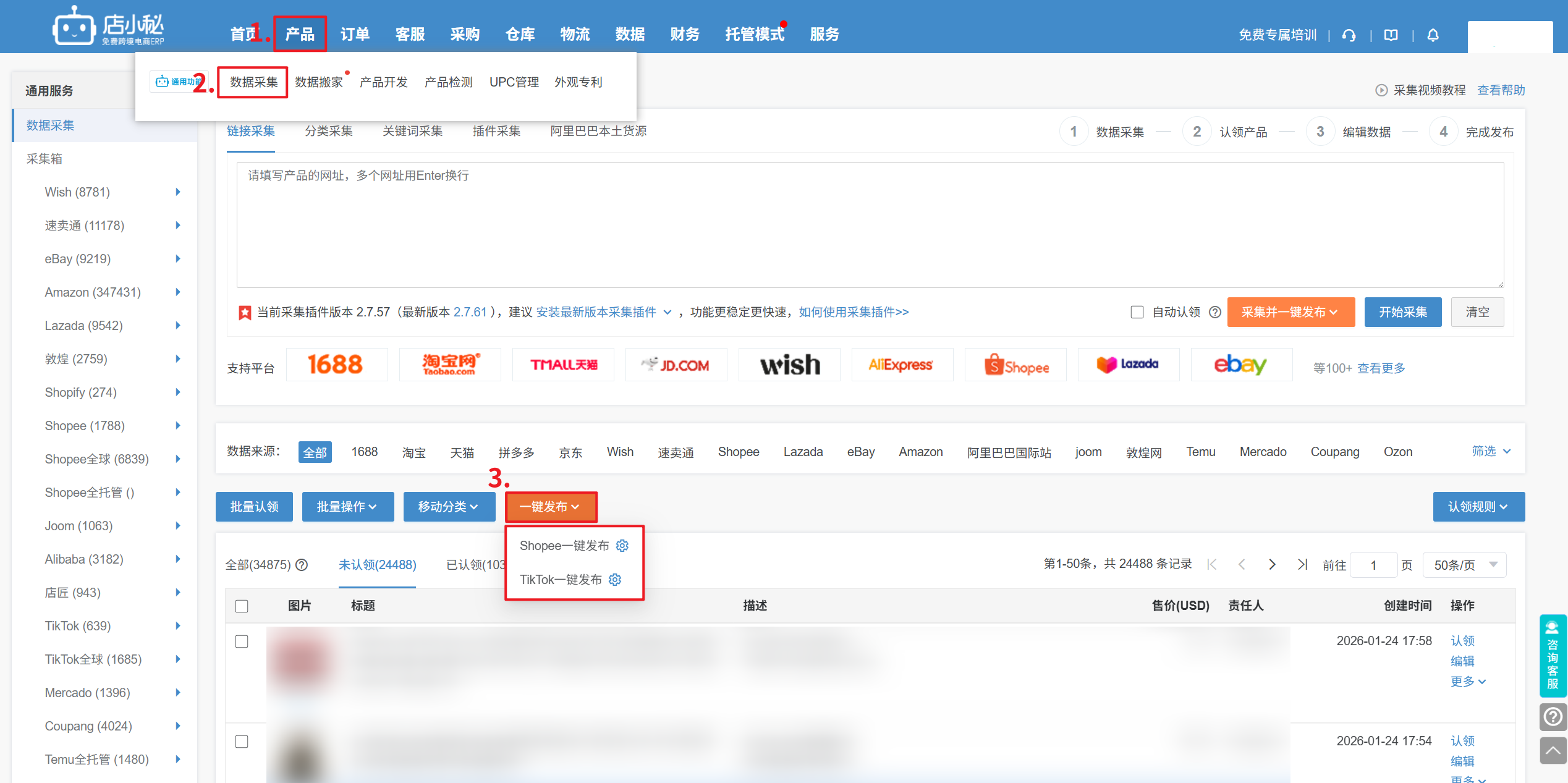Open Shopee one-click publish settings gear

[622, 546]
